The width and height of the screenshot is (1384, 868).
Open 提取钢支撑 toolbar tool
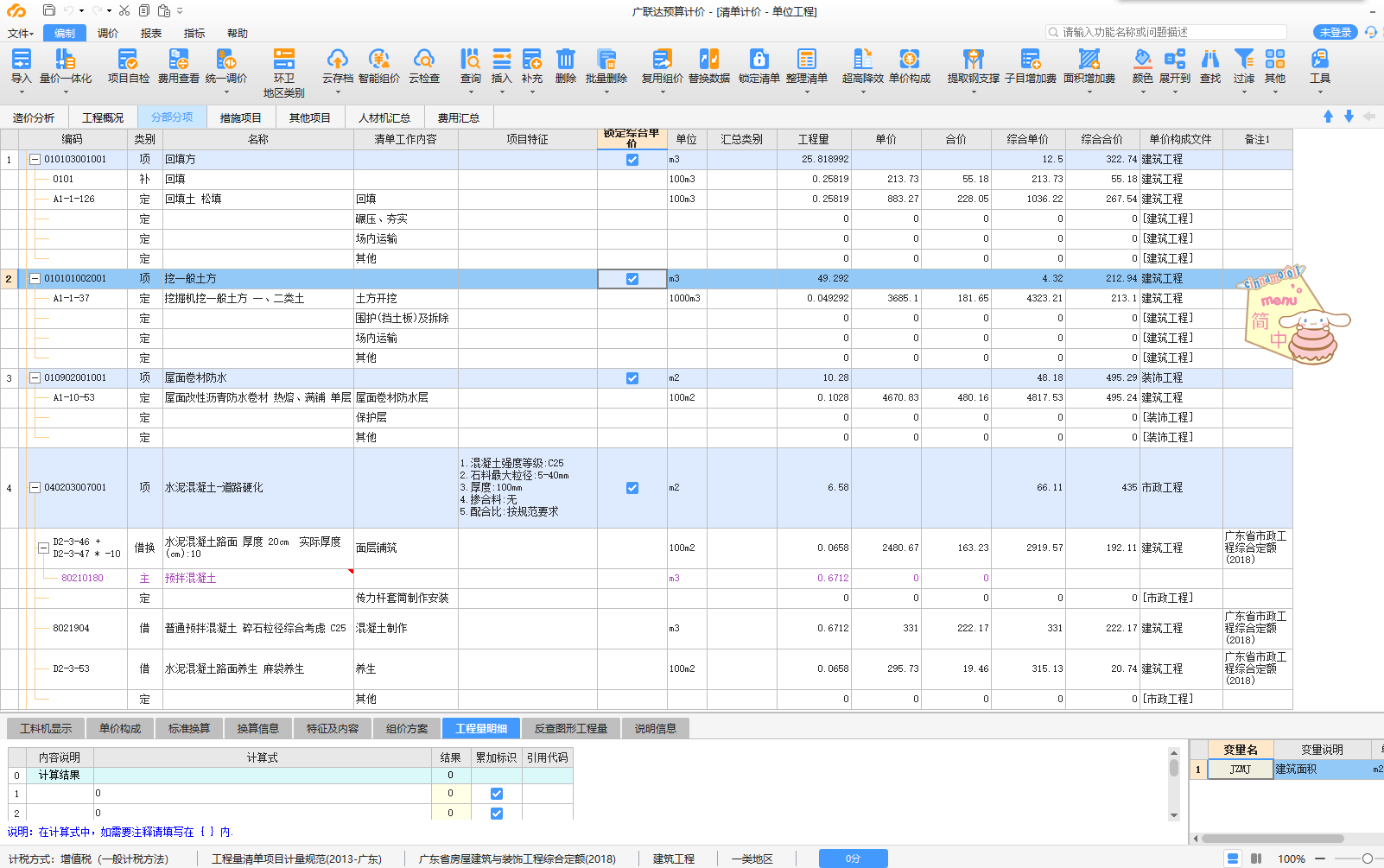tap(973, 66)
